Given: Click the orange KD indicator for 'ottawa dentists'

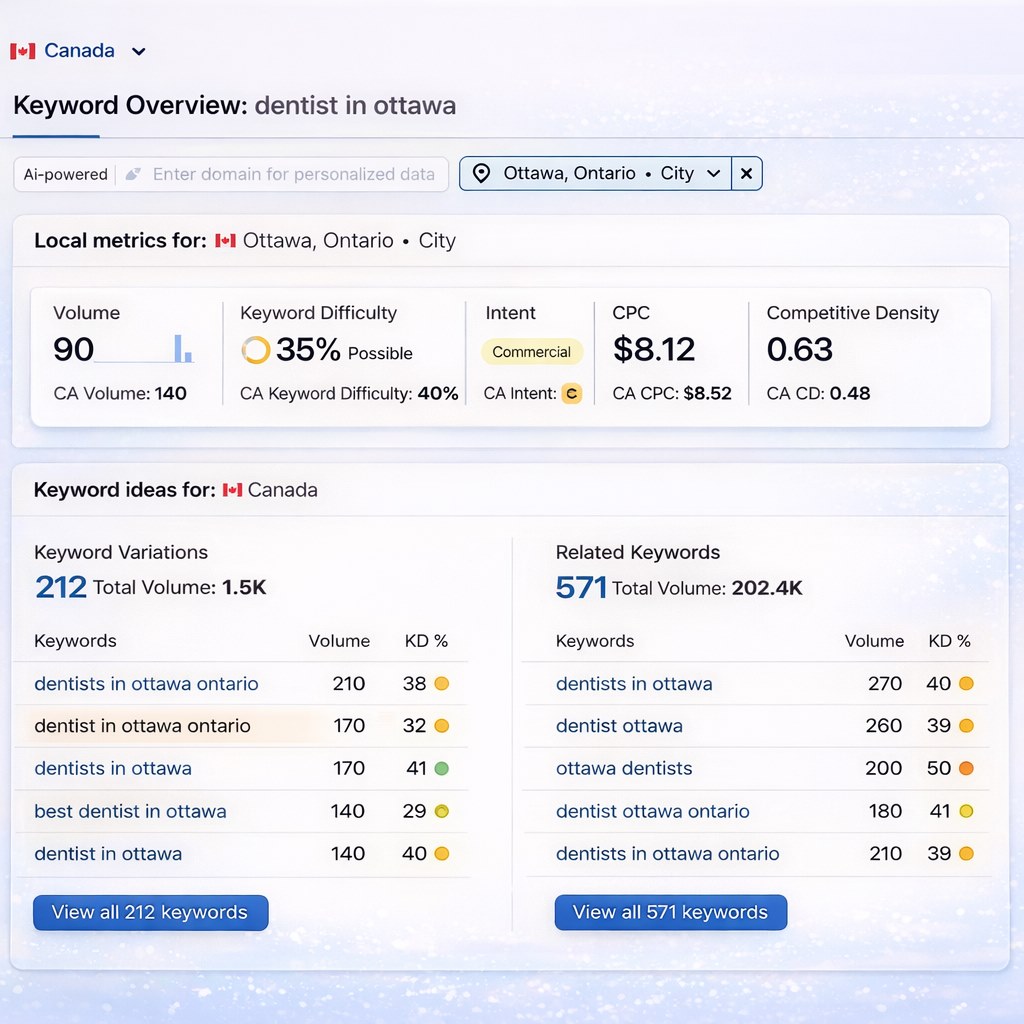Looking at the screenshot, I should (968, 768).
